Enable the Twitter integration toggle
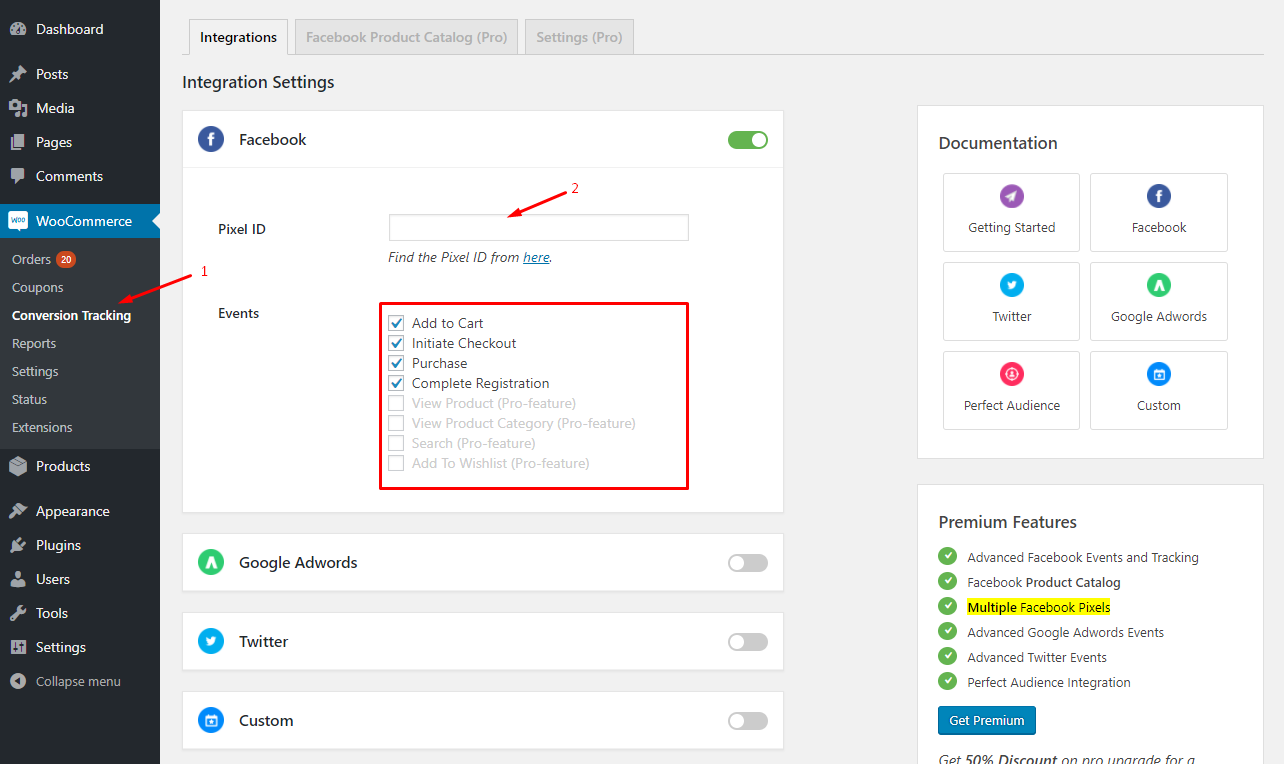1284x764 pixels. [x=748, y=642]
